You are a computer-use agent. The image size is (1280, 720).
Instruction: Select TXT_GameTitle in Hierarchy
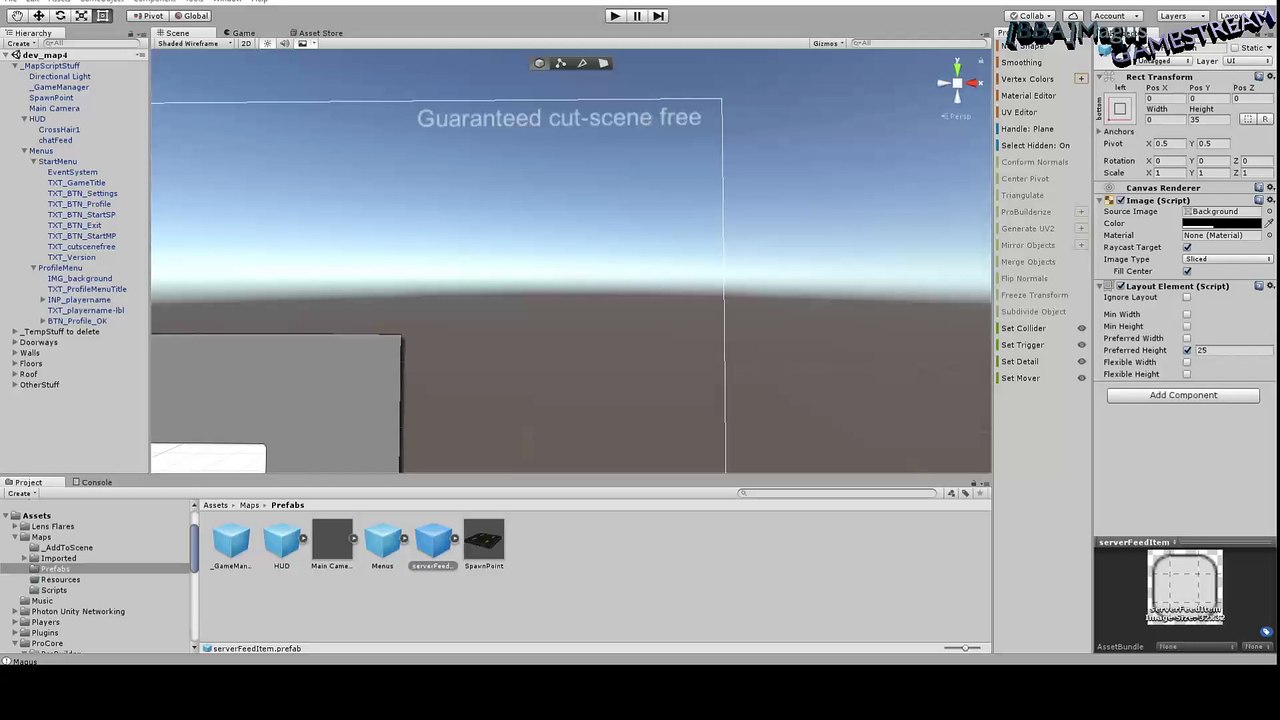pyautogui.click(x=76, y=183)
